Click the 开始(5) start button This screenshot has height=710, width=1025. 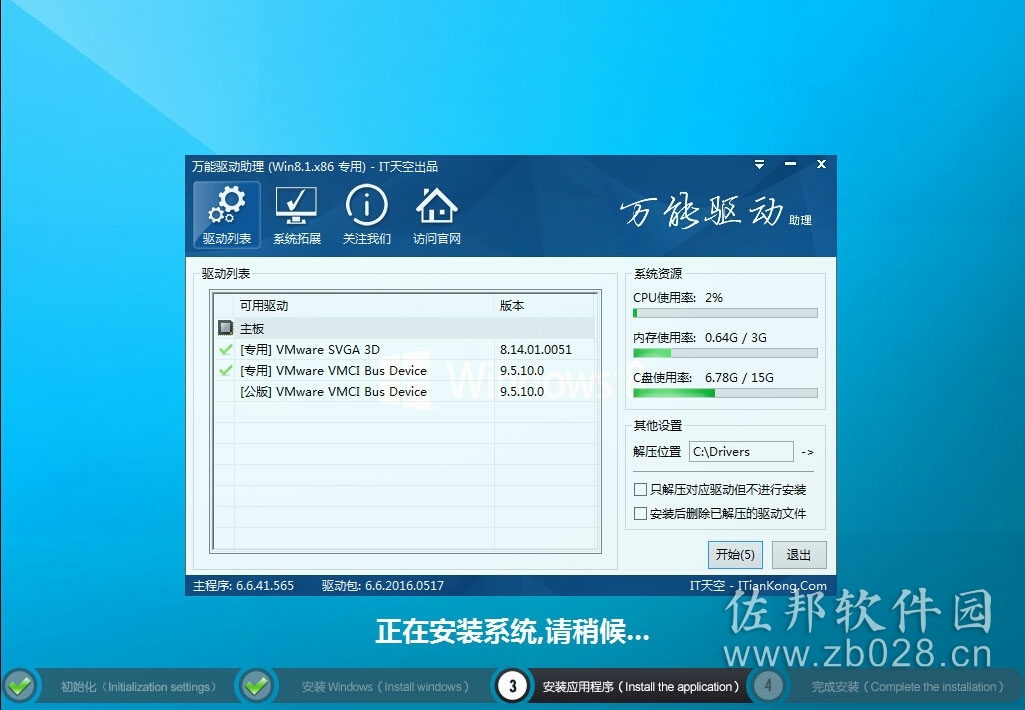(x=735, y=554)
